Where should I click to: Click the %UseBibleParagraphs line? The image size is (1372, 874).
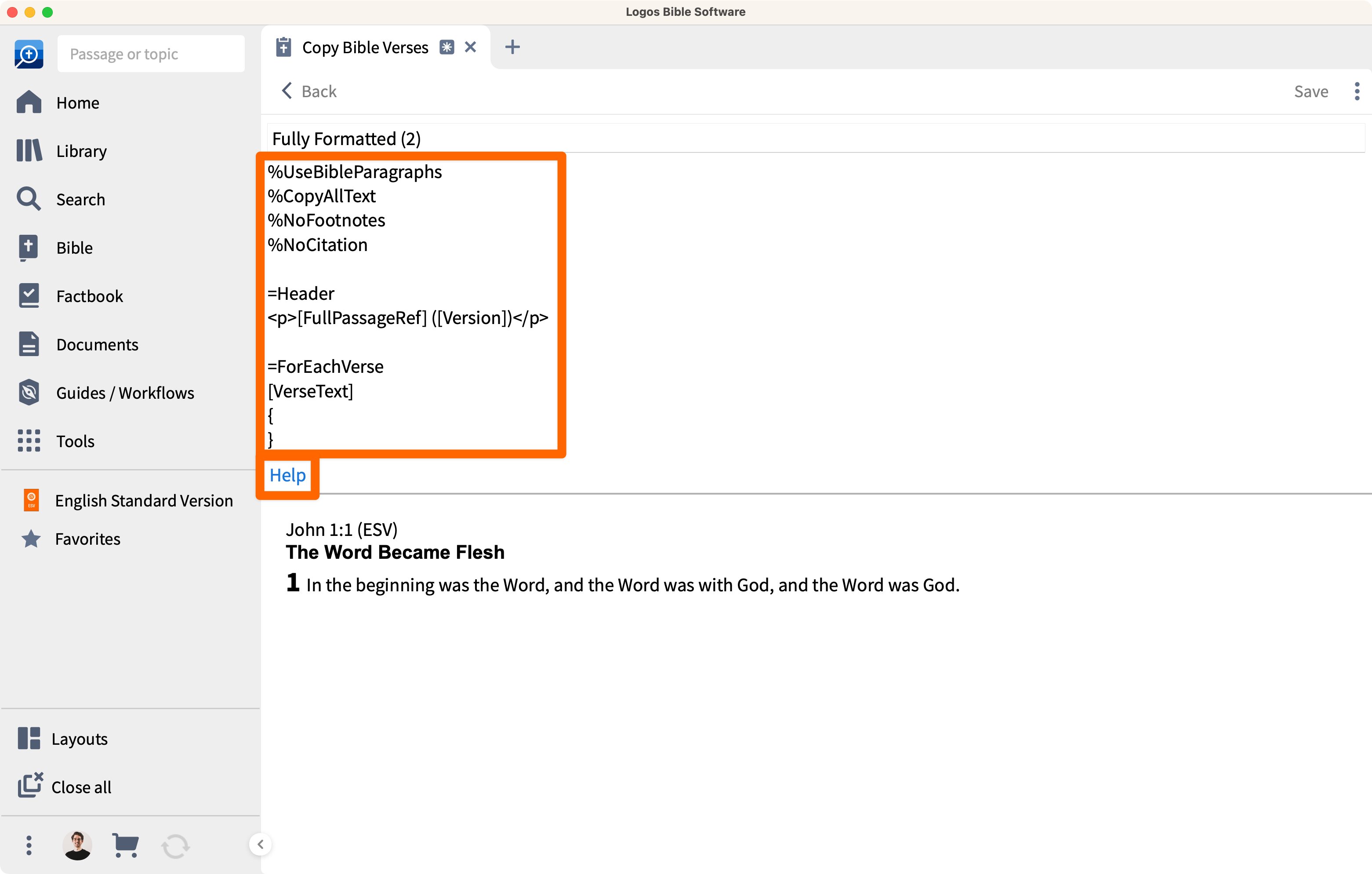(354, 171)
